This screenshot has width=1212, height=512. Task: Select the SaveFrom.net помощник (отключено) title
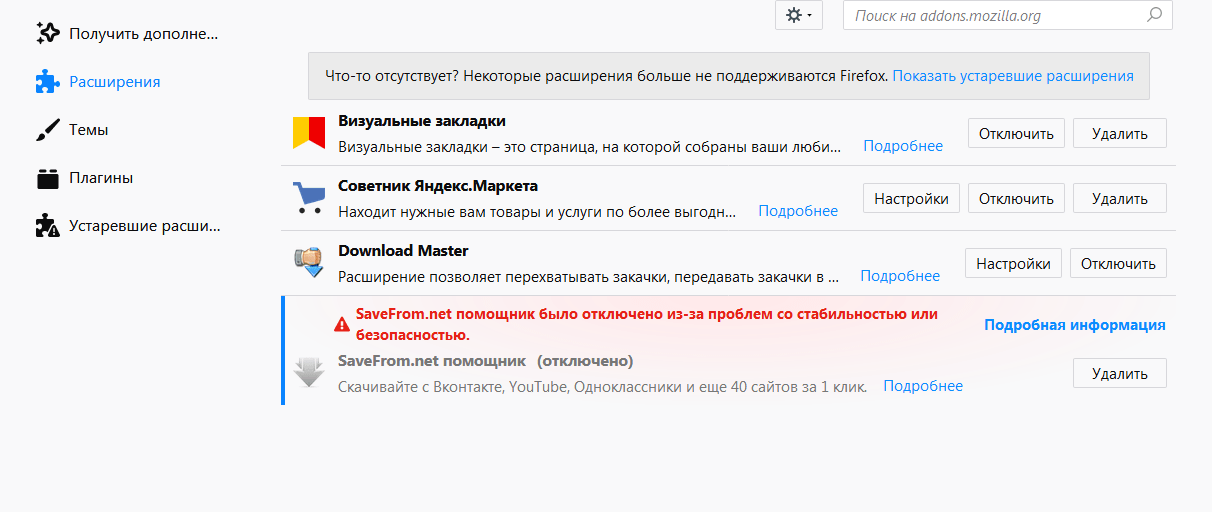coord(486,360)
